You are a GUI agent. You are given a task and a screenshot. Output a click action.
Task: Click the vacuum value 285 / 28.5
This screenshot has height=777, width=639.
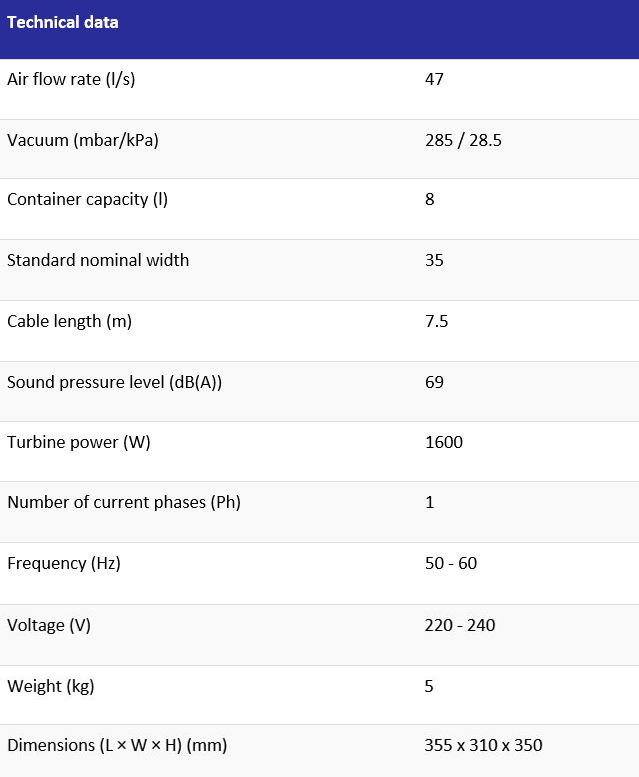(x=463, y=140)
